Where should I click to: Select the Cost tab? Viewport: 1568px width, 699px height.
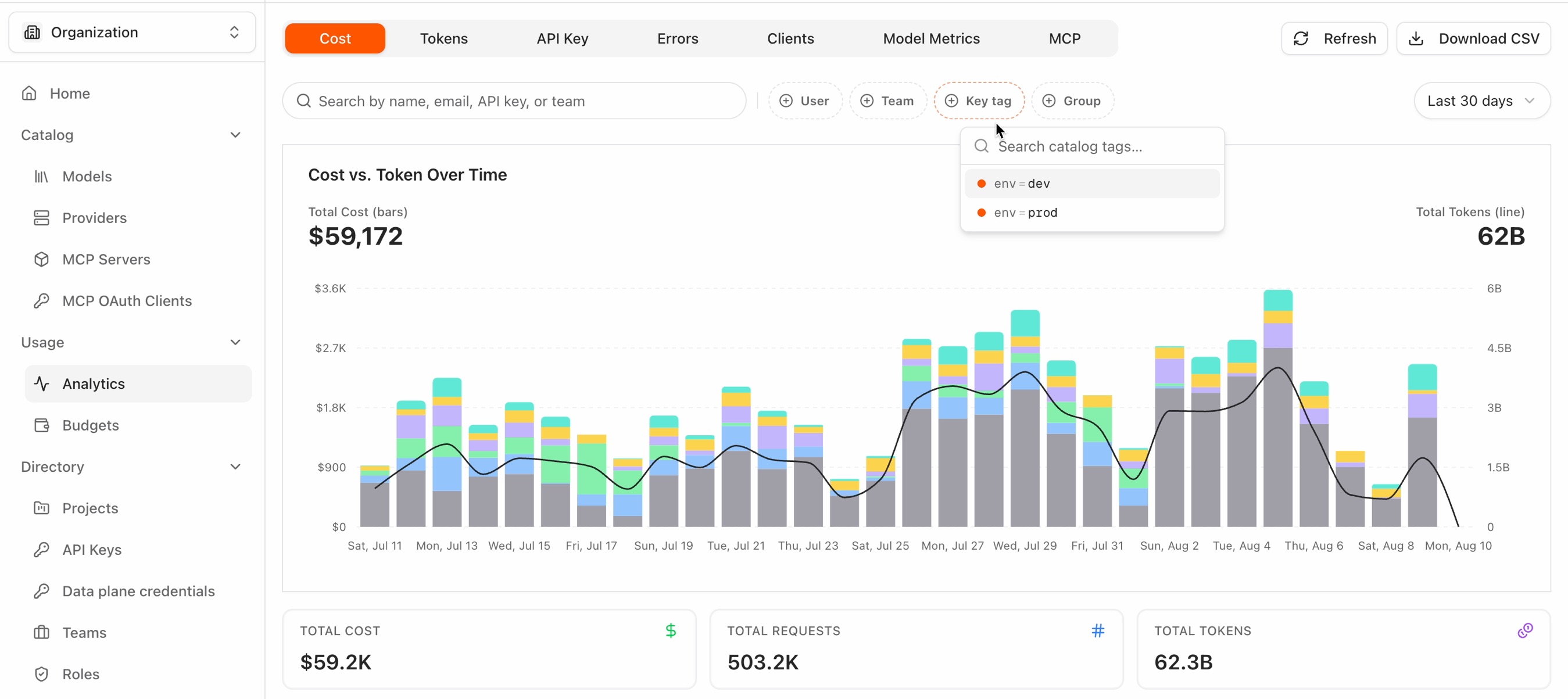pos(335,38)
